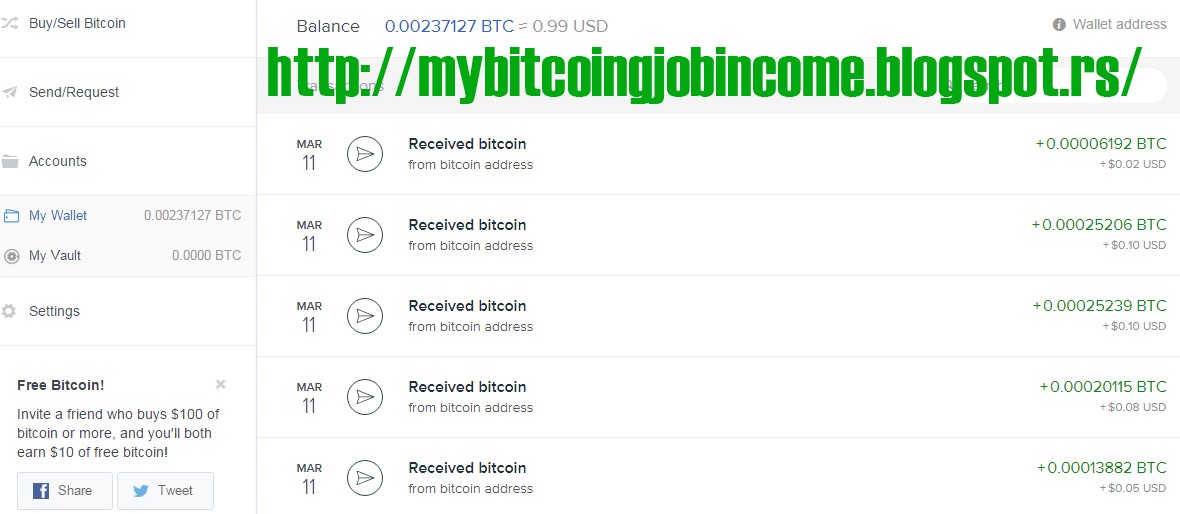The image size is (1180, 514).
Task: Click the My Wallet icon
Action: (x=11, y=216)
